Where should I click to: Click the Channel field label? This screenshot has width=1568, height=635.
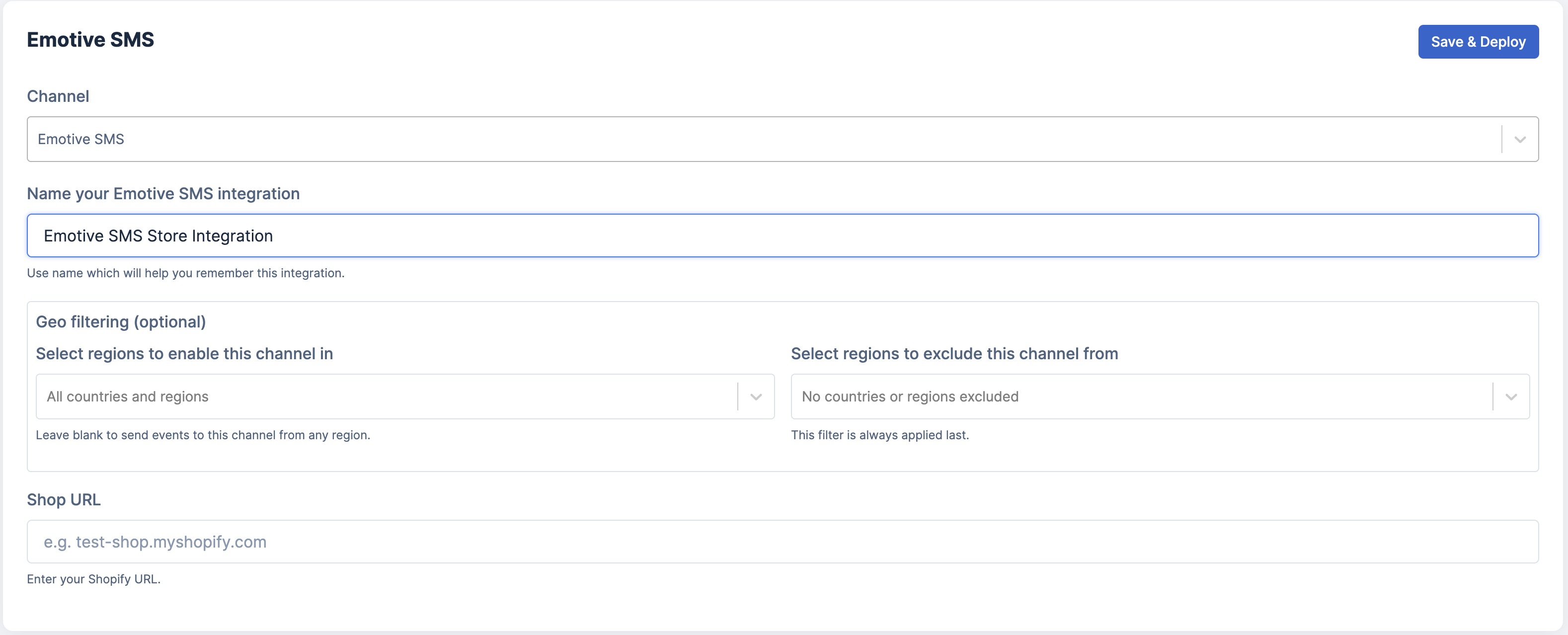[58, 96]
